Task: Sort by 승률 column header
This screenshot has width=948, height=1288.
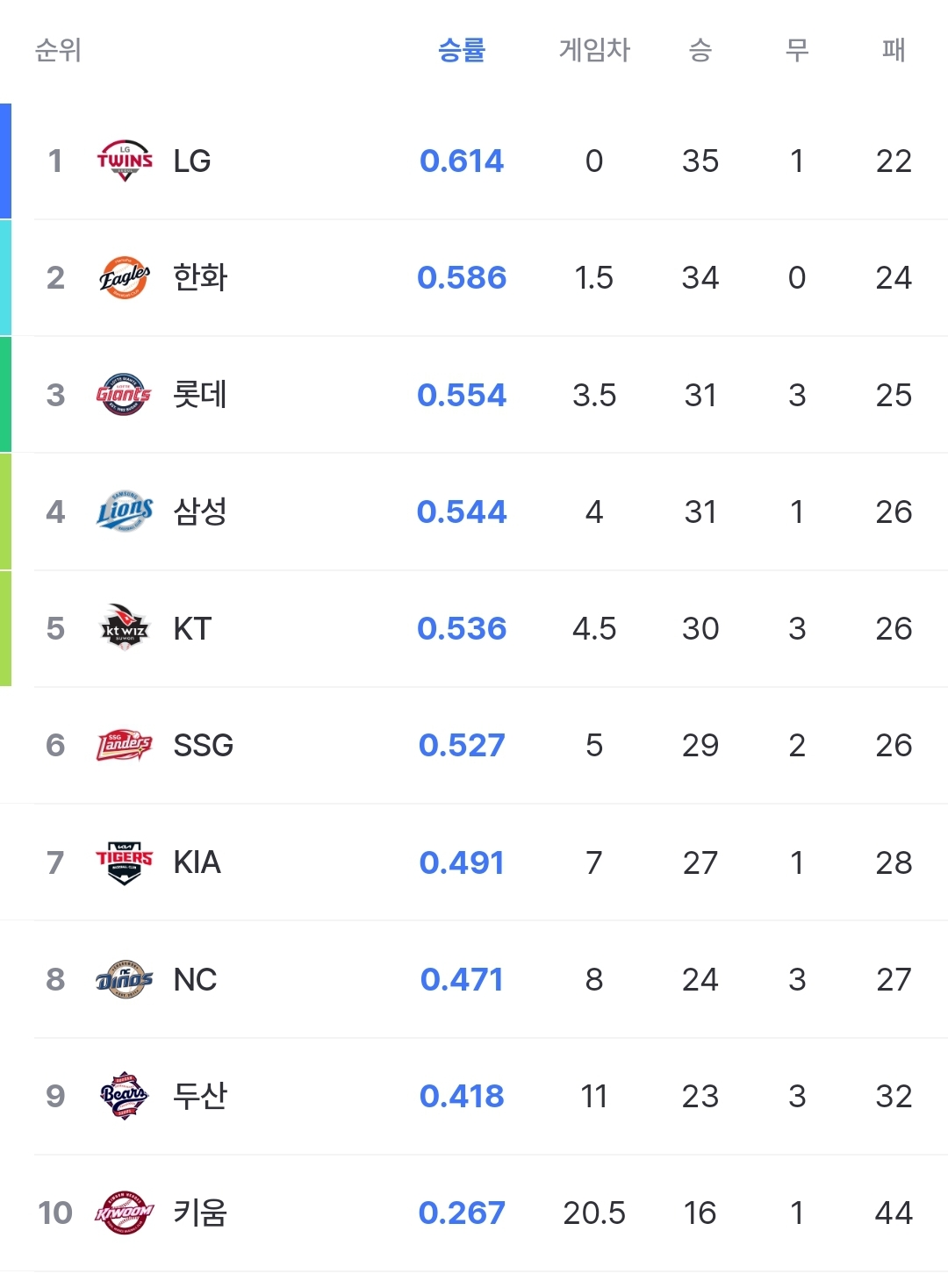Action: [462, 50]
